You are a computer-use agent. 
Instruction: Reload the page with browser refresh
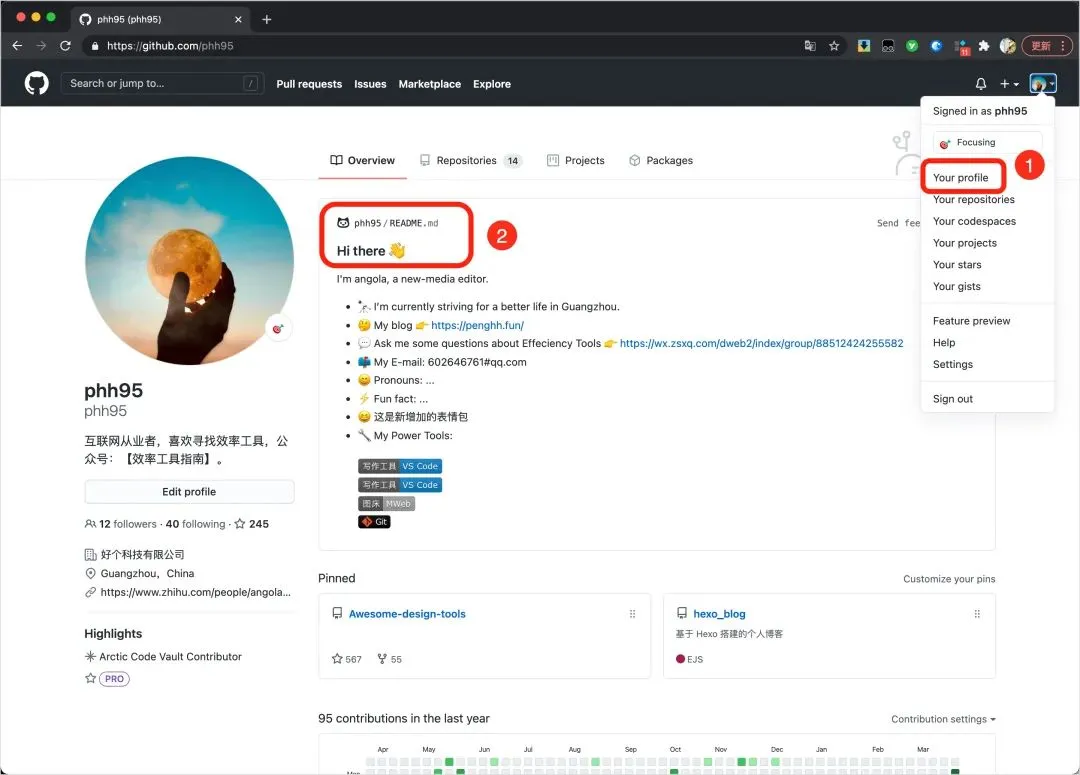(65, 45)
